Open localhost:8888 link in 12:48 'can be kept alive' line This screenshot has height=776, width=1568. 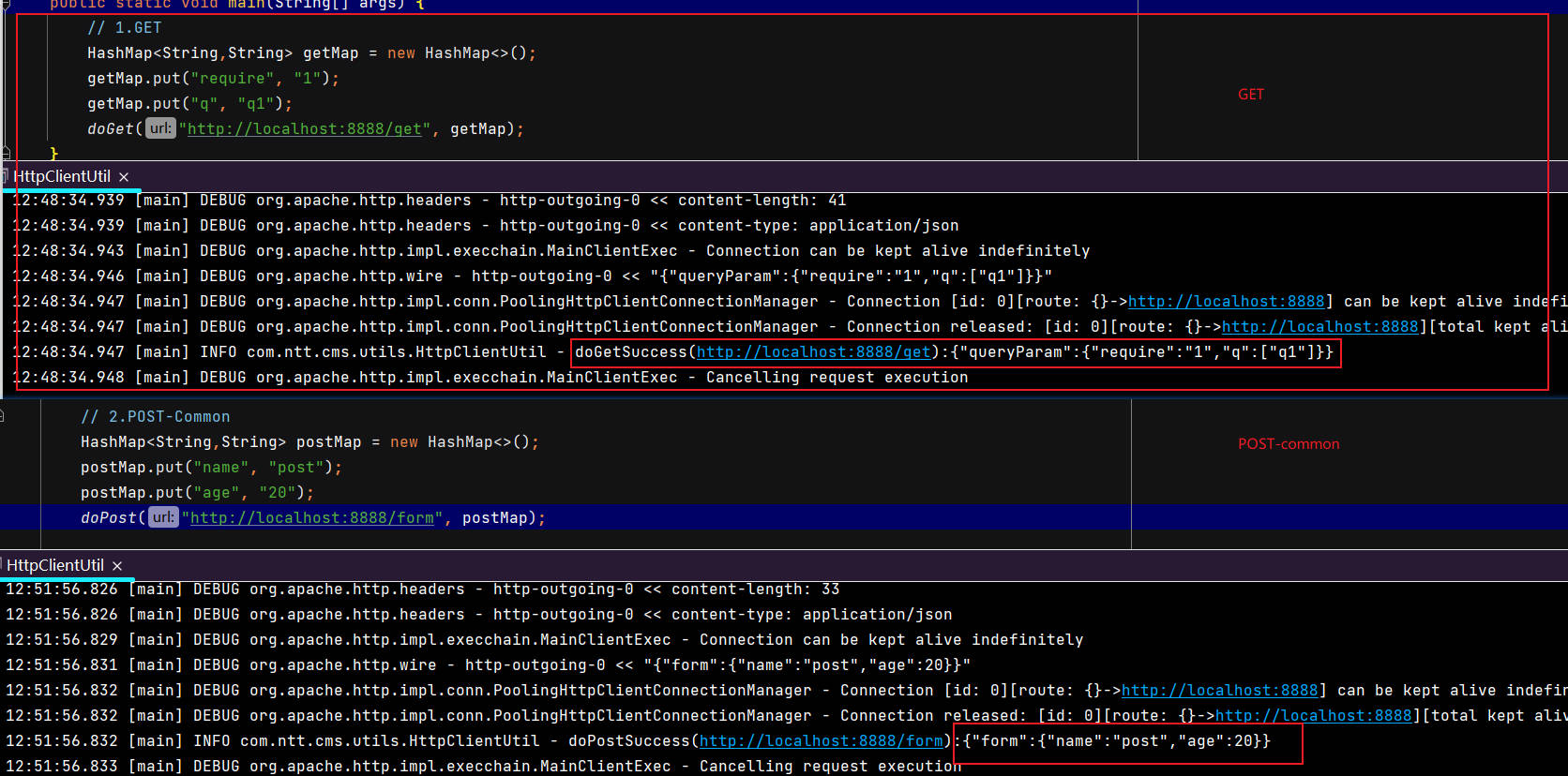point(1227,301)
